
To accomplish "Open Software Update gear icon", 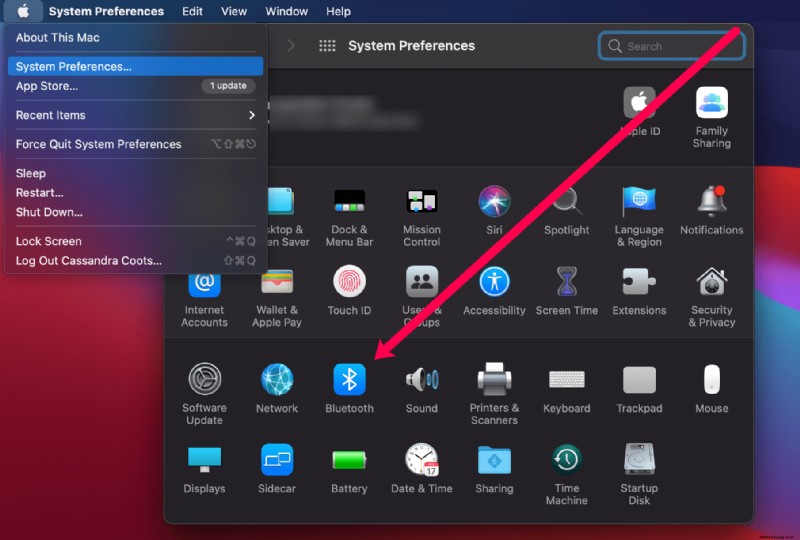I will [x=205, y=379].
